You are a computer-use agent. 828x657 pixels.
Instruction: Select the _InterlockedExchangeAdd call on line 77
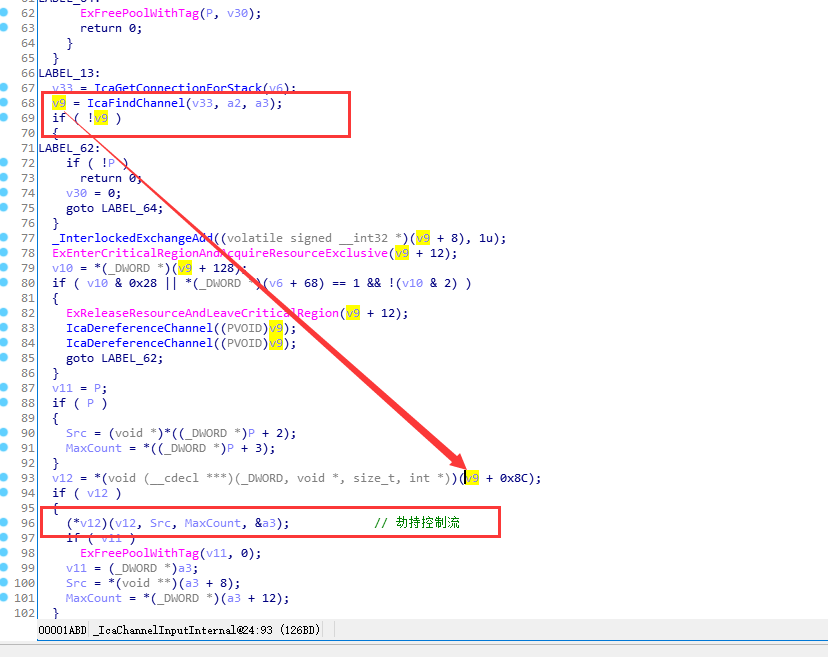pyautogui.click(x=132, y=238)
